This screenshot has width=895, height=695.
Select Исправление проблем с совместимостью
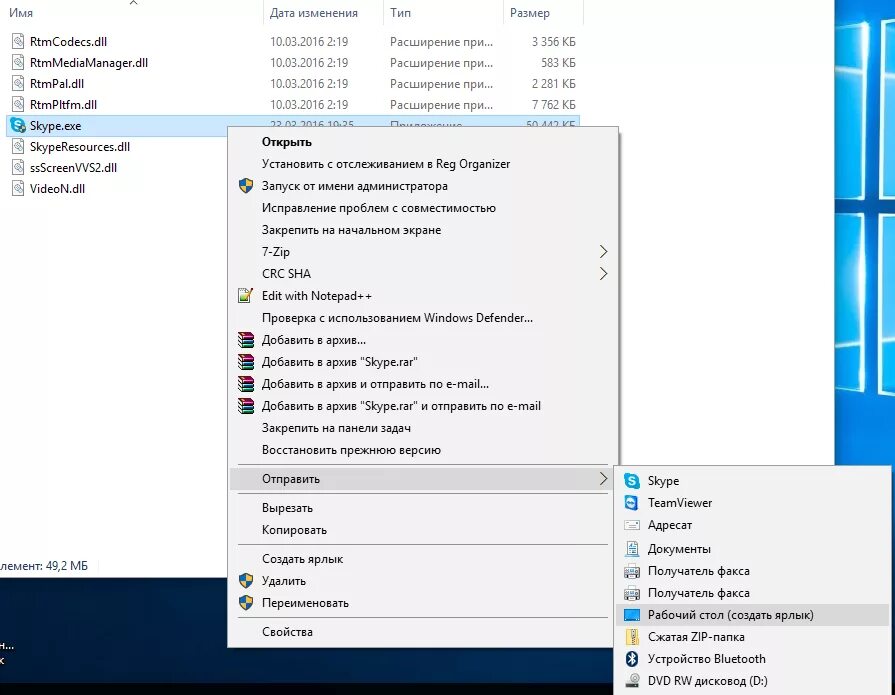point(423,208)
